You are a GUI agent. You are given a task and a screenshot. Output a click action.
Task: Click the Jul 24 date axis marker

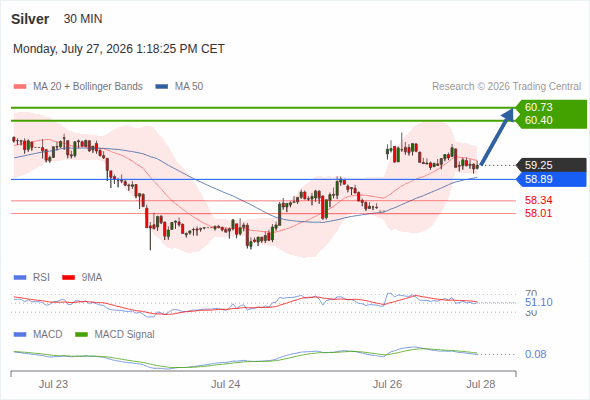(225, 384)
